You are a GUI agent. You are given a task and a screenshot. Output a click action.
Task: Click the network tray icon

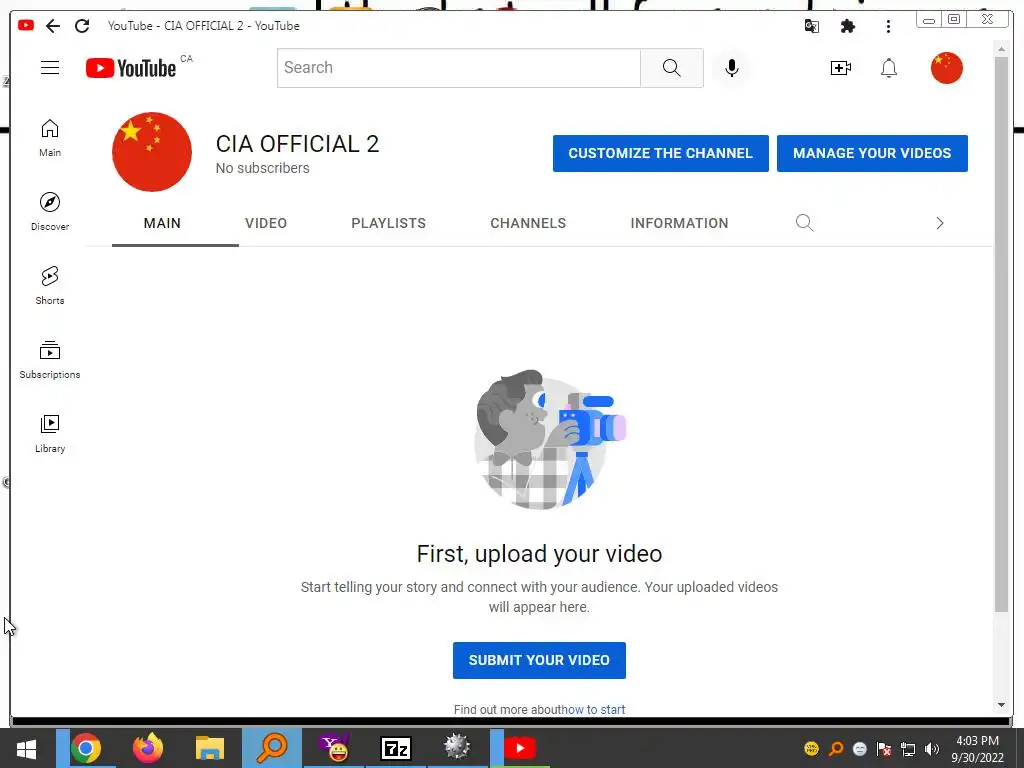[908, 749]
